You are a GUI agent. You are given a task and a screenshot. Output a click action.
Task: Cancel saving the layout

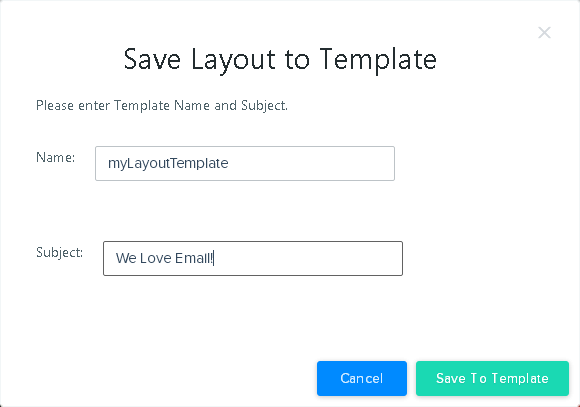362,378
